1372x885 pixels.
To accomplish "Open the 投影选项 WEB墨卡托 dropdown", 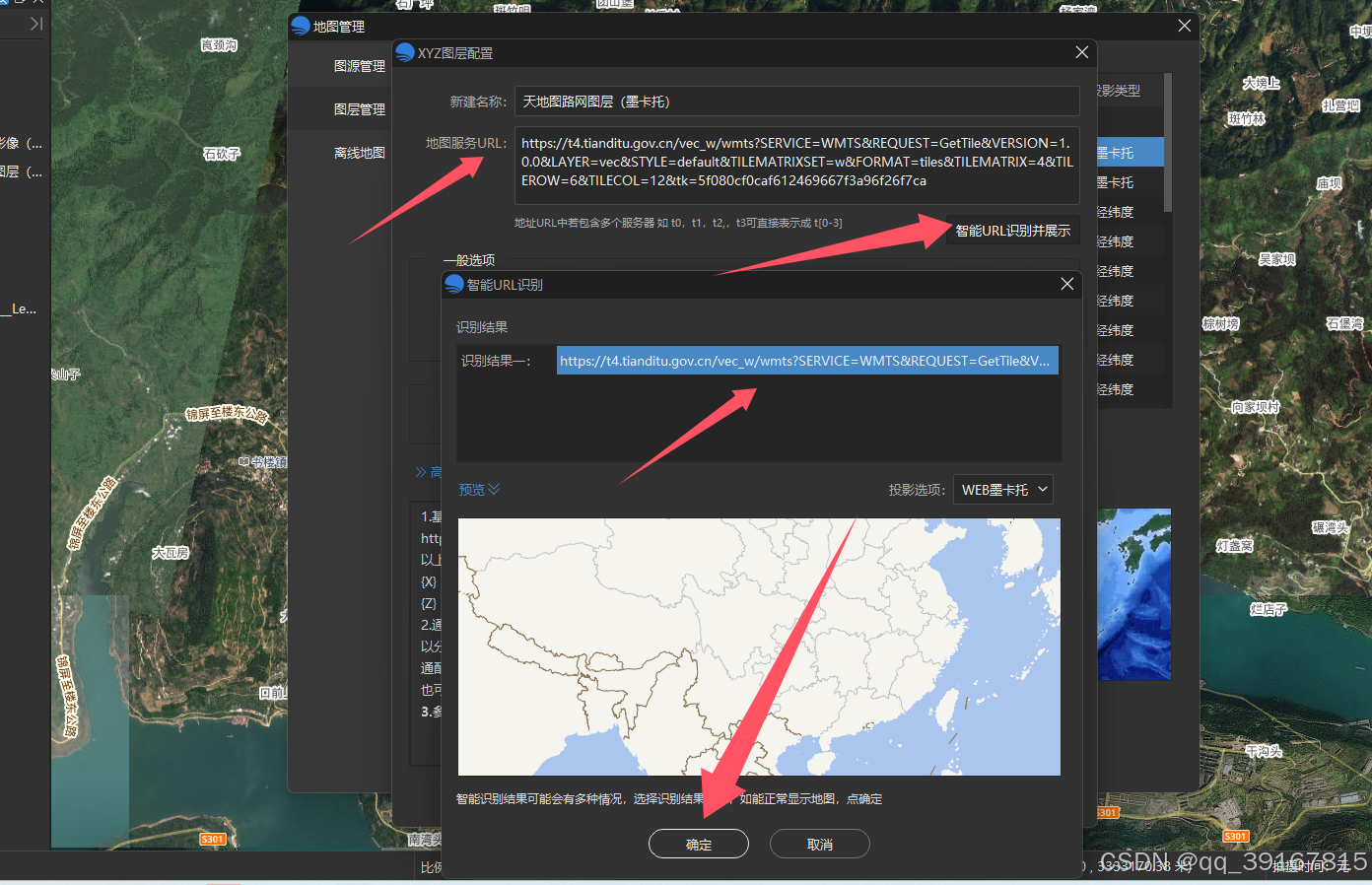I will (x=1002, y=490).
